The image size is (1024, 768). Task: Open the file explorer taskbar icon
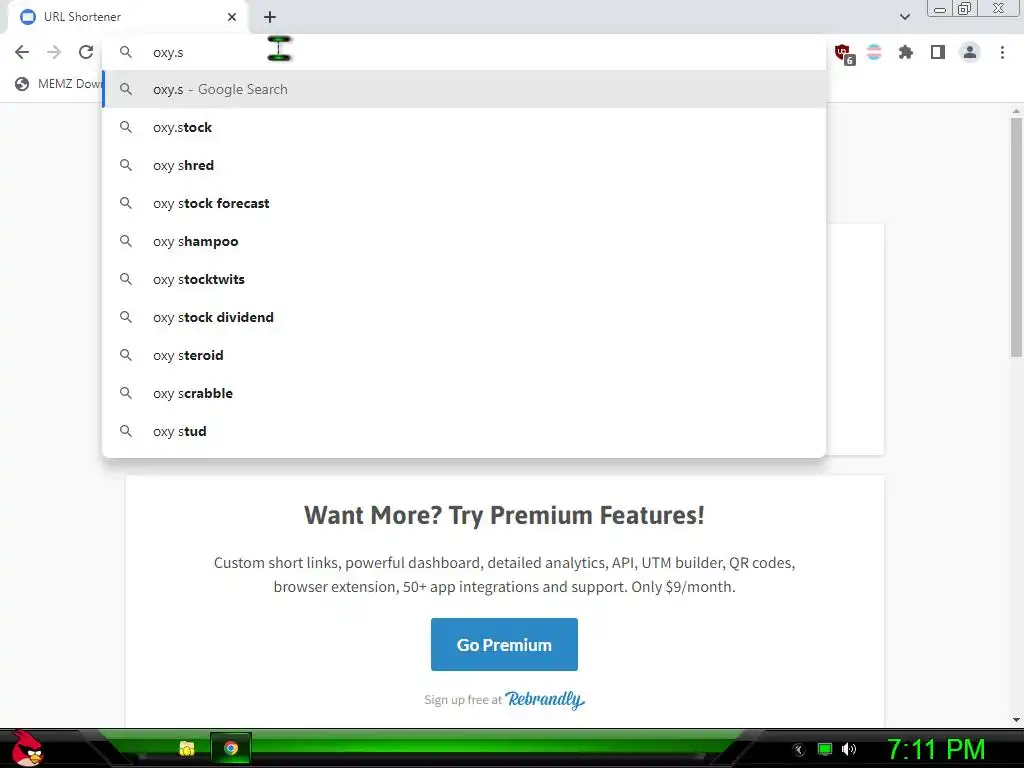(187, 748)
